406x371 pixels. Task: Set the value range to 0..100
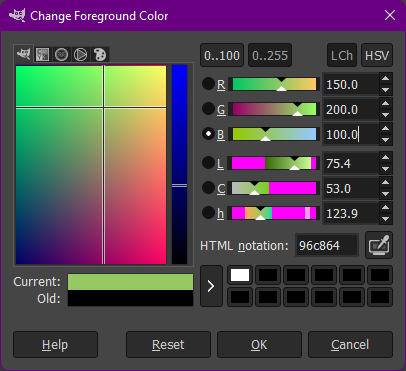[222, 55]
